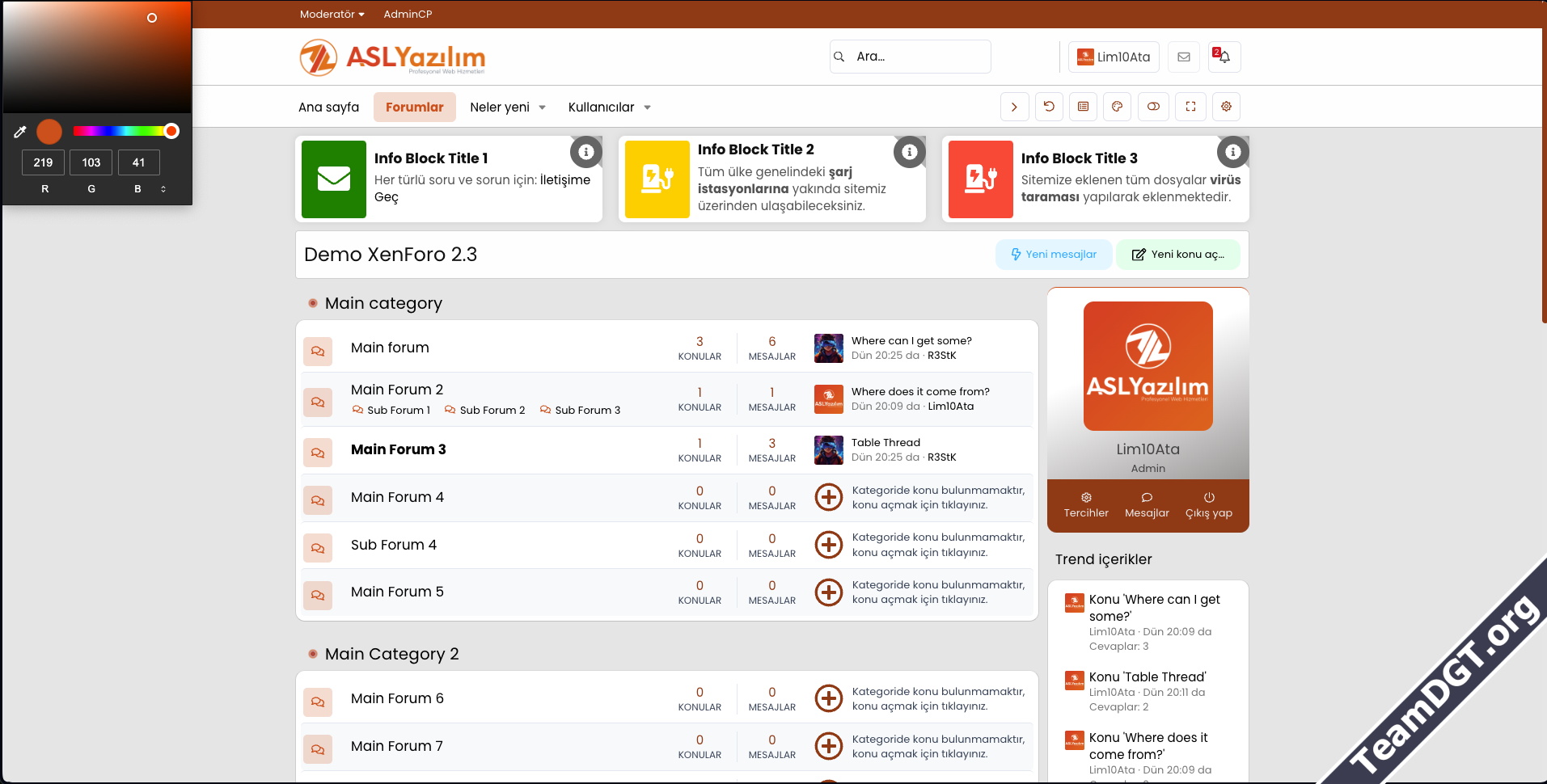Expand the Kullanıcılar dropdown arrow
This screenshot has width=1547, height=784.
tap(647, 107)
